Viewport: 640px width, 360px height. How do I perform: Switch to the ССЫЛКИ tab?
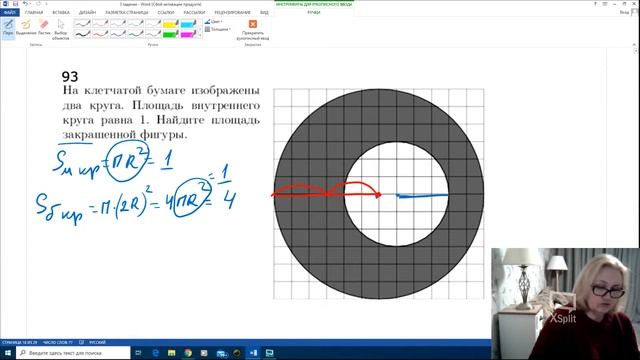[166, 13]
